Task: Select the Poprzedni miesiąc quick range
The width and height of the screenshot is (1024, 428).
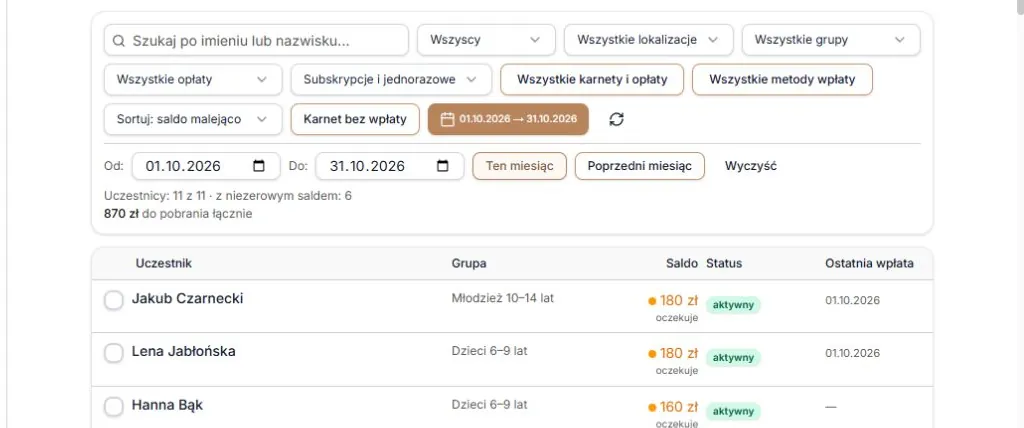Action: point(639,166)
